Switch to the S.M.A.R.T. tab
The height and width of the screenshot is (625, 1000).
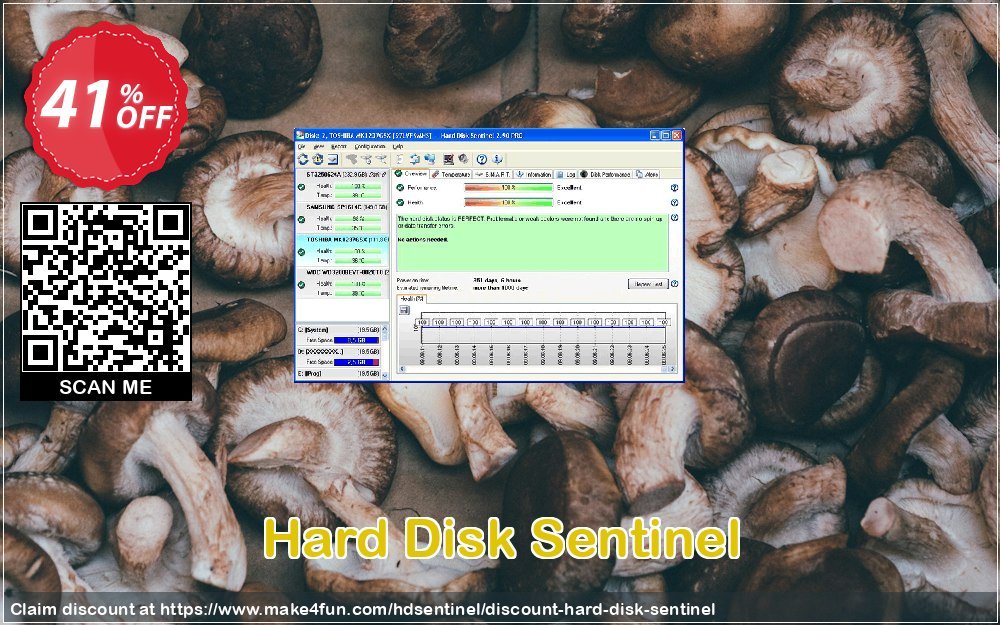pos(493,174)
